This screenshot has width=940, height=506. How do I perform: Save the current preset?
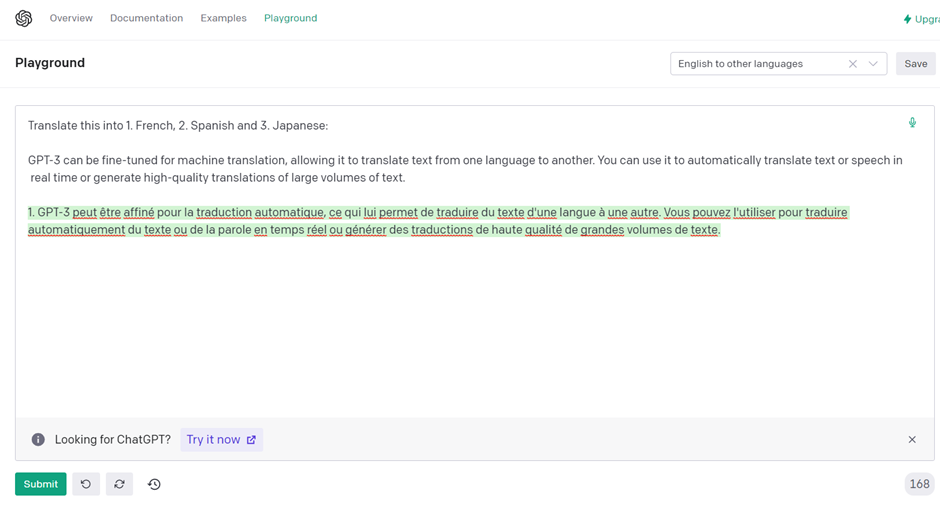coord(915,64)
